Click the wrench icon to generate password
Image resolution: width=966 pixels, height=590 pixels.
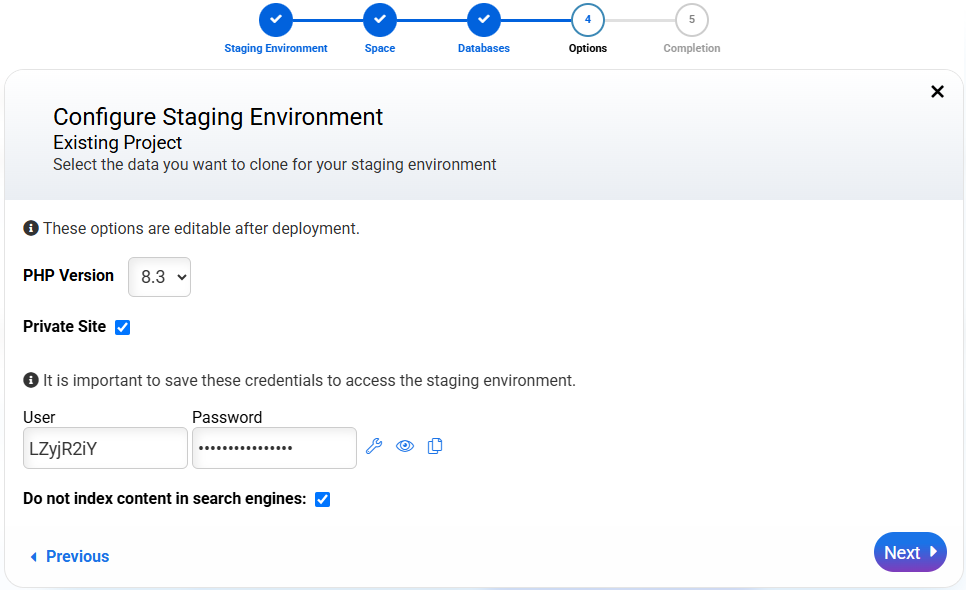[x=374, y=446]
